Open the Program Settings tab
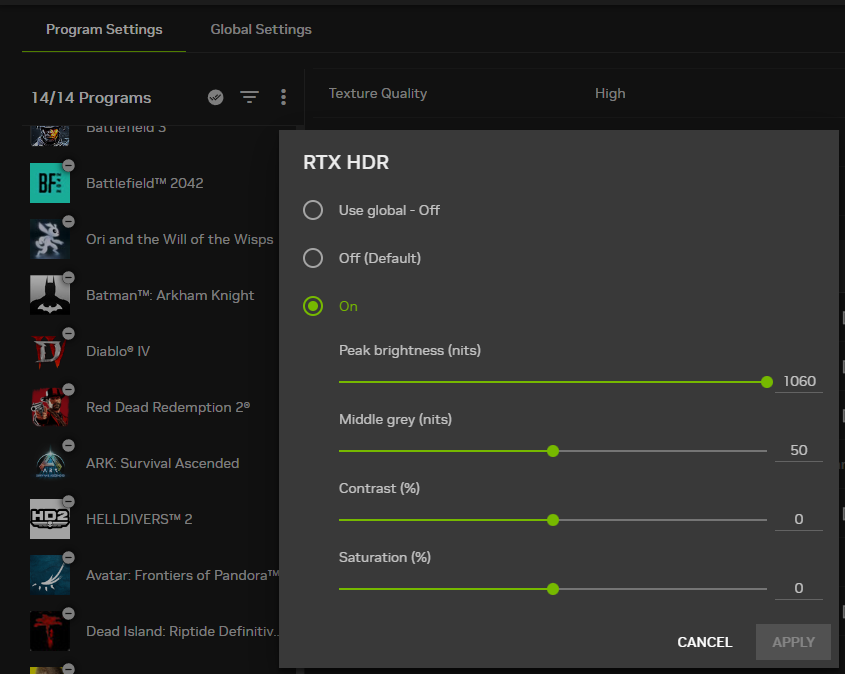The width and height of the screenshot is (845, 674). click(104, 29)
